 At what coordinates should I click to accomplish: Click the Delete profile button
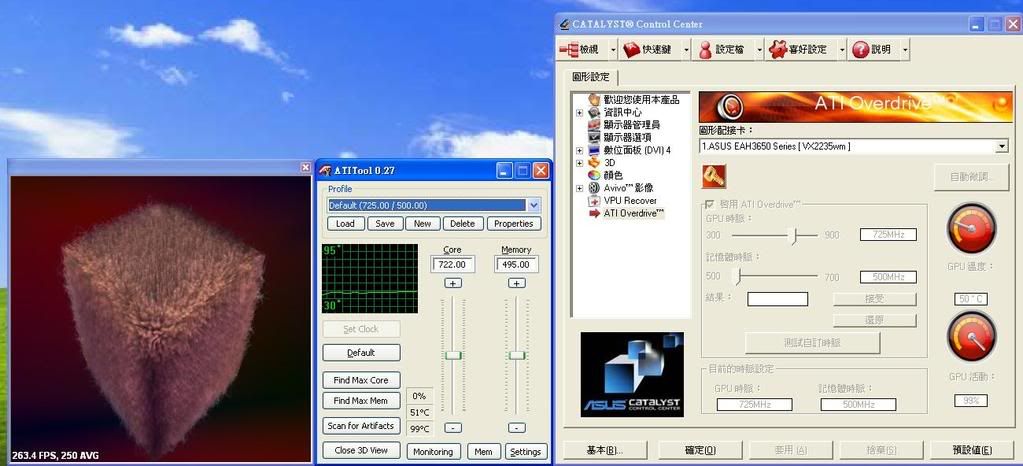click(x=463, y=224)
